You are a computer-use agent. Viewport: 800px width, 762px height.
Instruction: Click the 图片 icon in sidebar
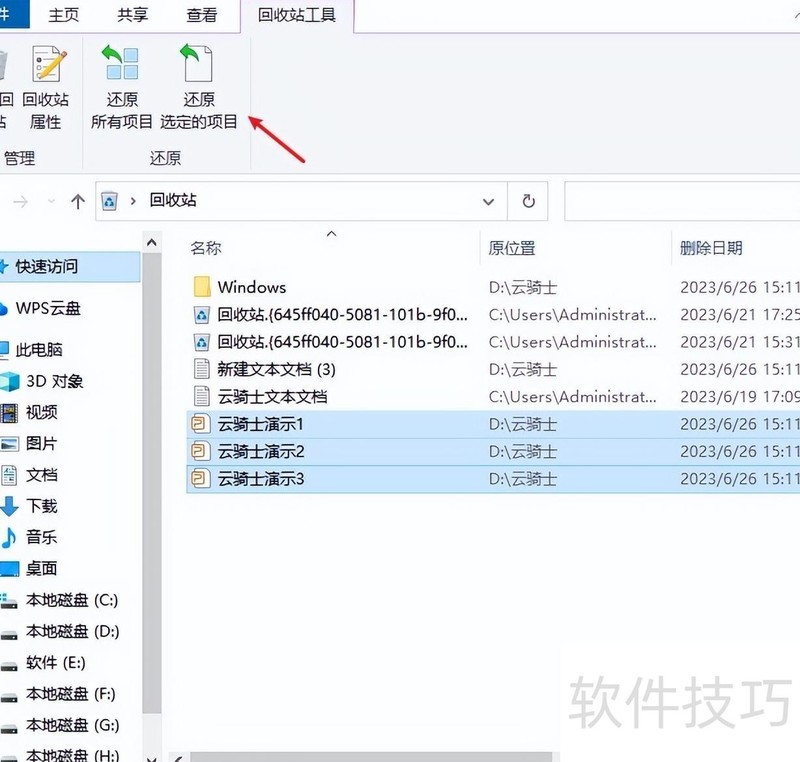click(x=10, y=444)
